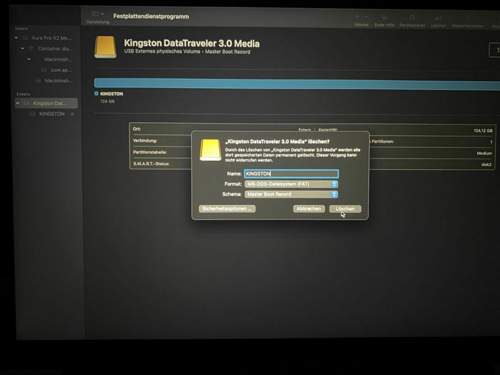This screenshot has height=375, width=500.
Task: Collapse the Container disk tree entry
Action: 22,49
